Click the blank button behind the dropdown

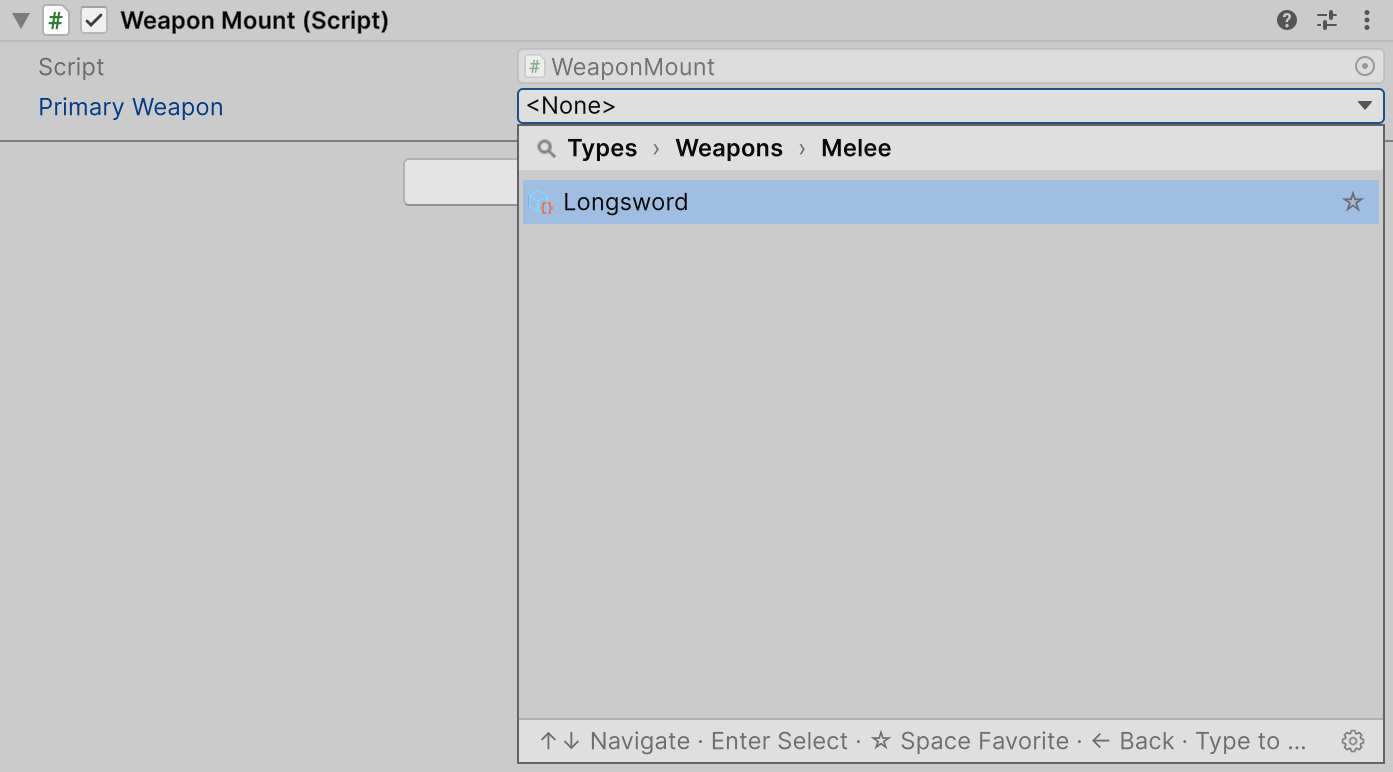click(x=461, y=182)
